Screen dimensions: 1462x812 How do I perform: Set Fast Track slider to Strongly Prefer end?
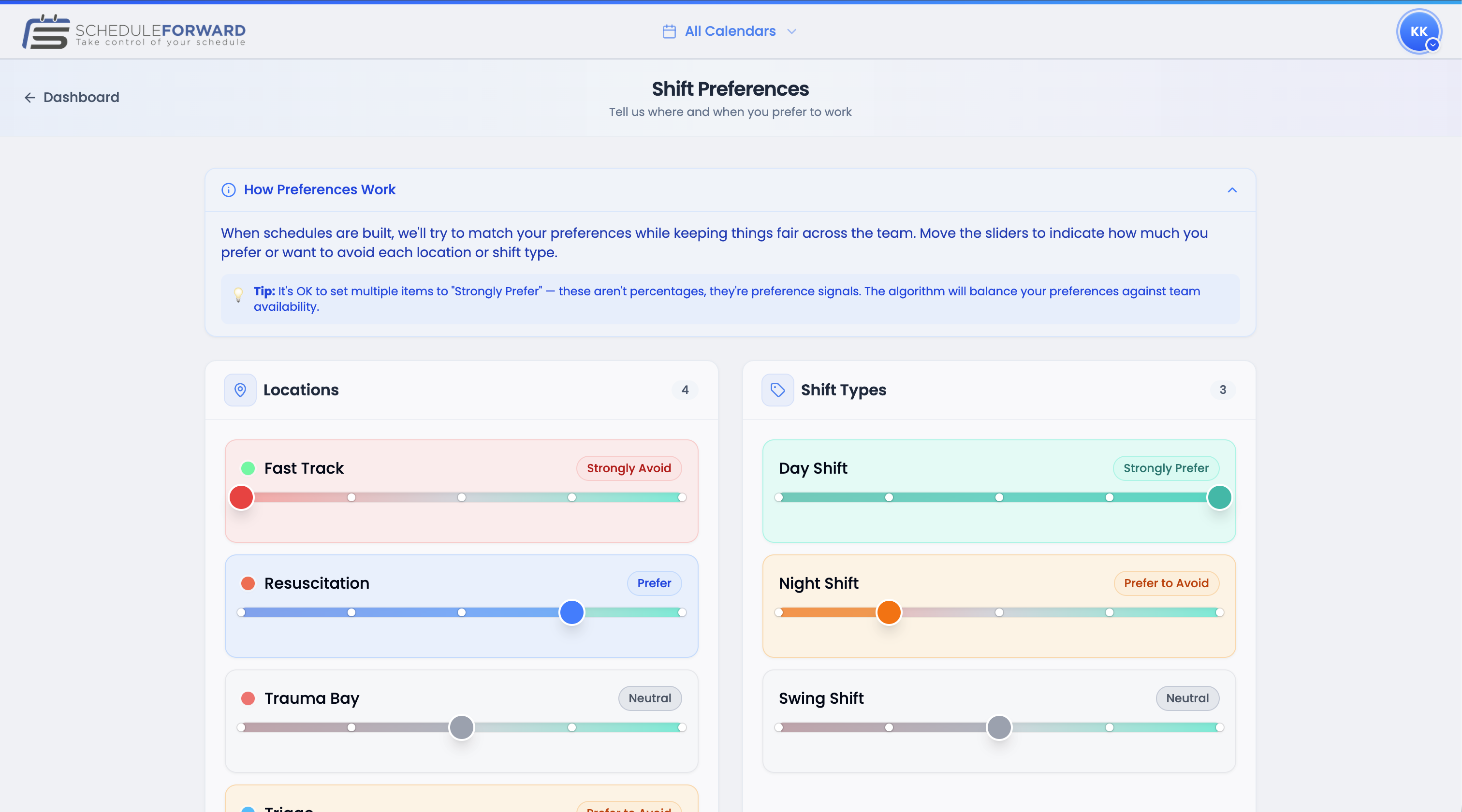(682, 498)
